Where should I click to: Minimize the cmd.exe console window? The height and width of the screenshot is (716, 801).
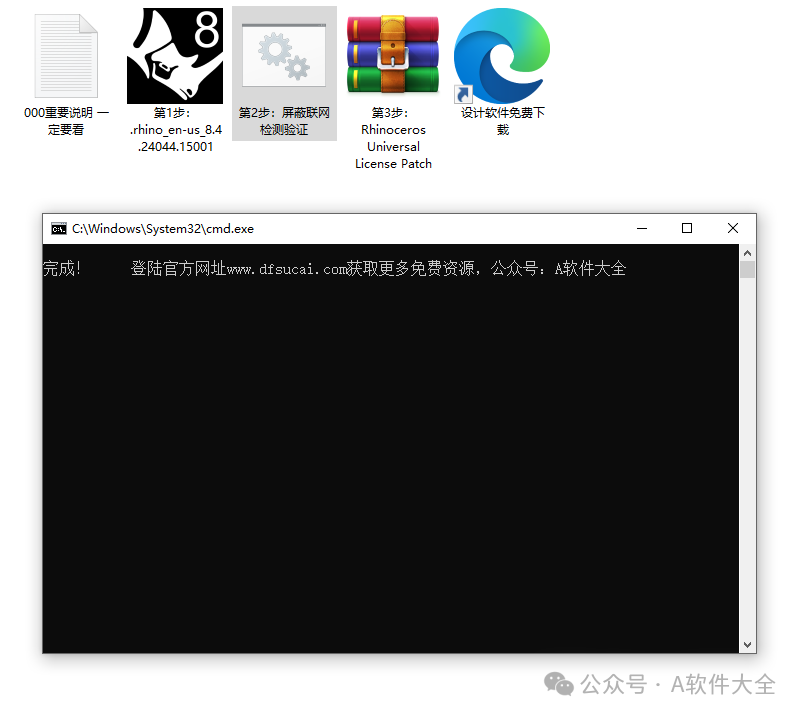[x=641, y=228]
